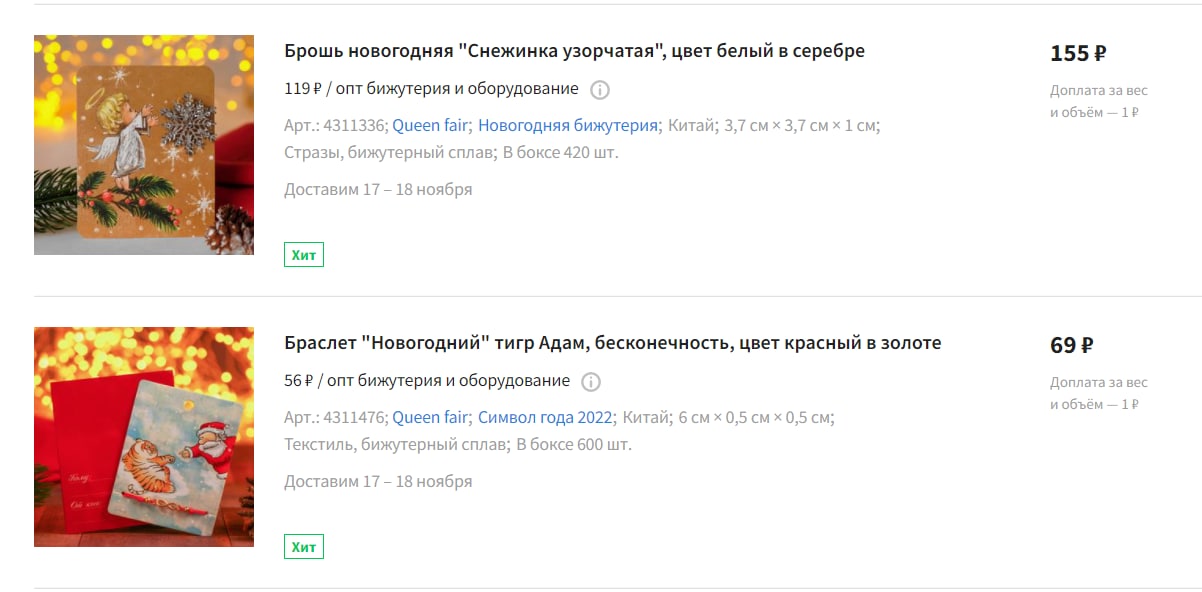The height and width of the screenshot is (592, 1202).
Task: Click "Доплата за вес и объём" beside 155 ₽
Action: [x=1099, y=101]
